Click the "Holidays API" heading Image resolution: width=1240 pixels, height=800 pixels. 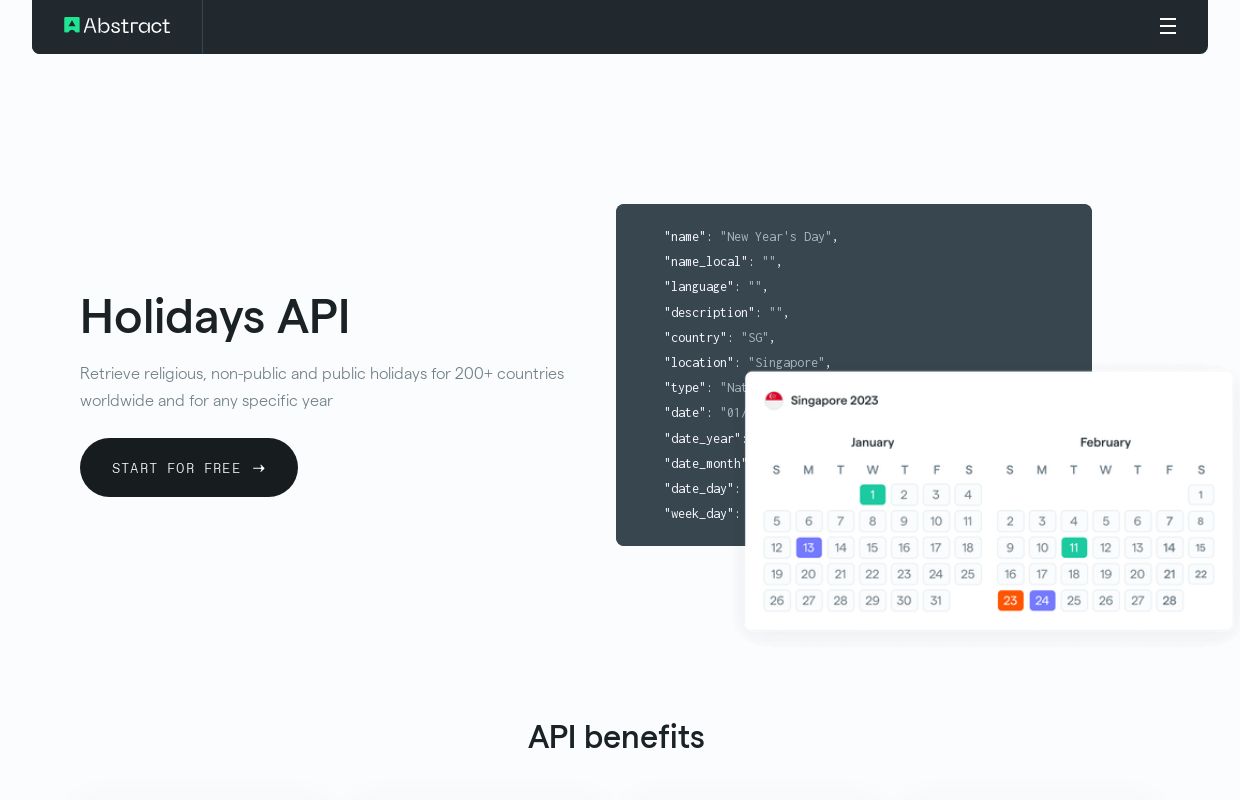215,316
